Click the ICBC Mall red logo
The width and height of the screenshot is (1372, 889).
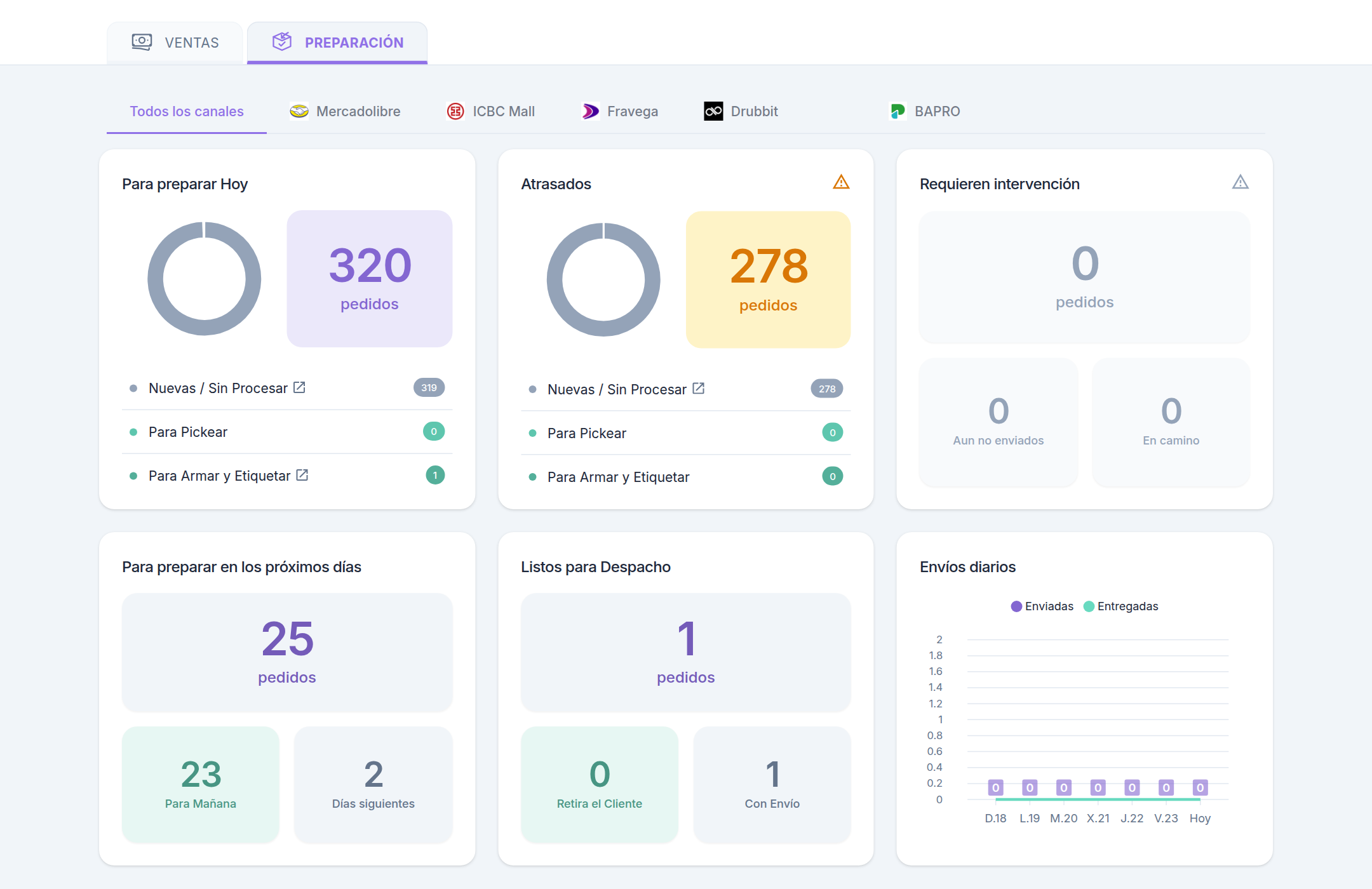click(x=455, y=111)
